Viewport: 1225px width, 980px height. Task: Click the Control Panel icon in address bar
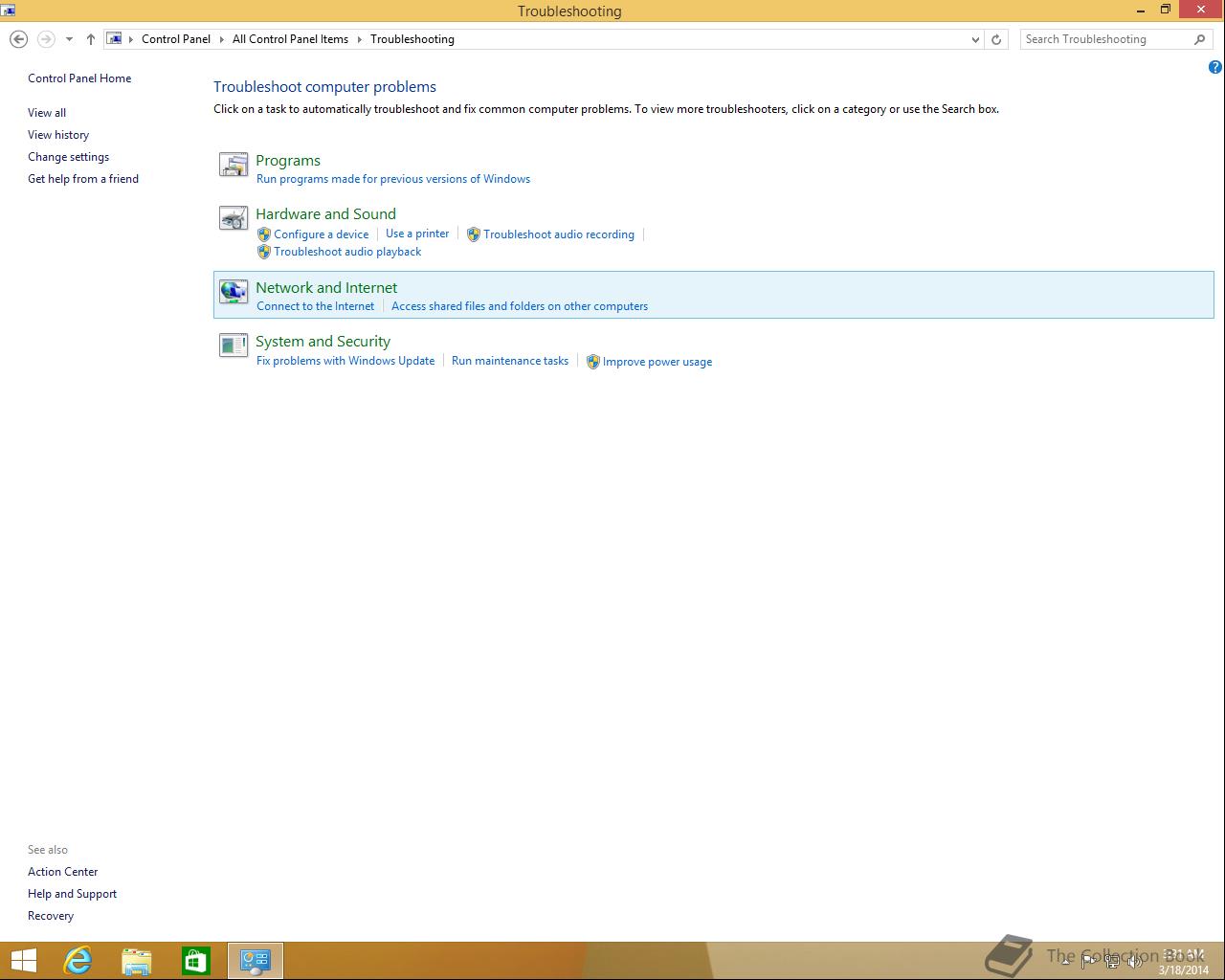pos(114,39)
